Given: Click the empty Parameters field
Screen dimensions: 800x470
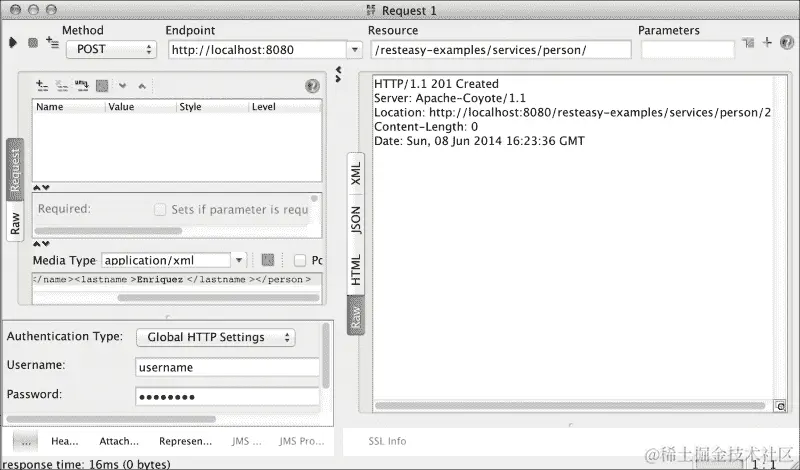Looking at the screenshot, I should 687,50.
